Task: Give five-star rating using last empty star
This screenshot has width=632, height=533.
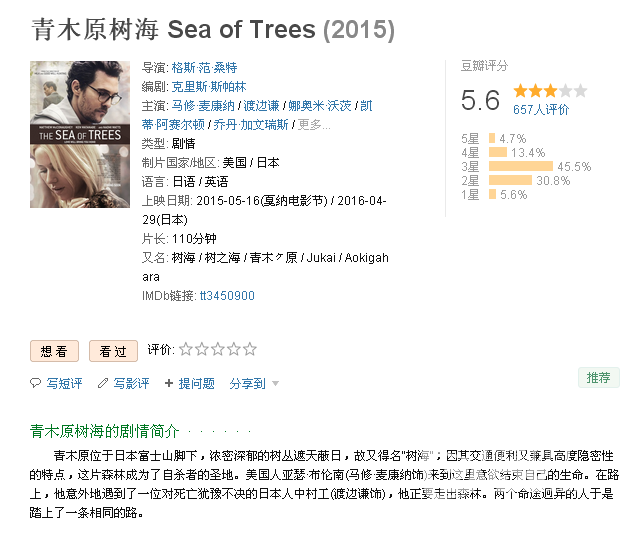Action: click(x=250, y=349)
